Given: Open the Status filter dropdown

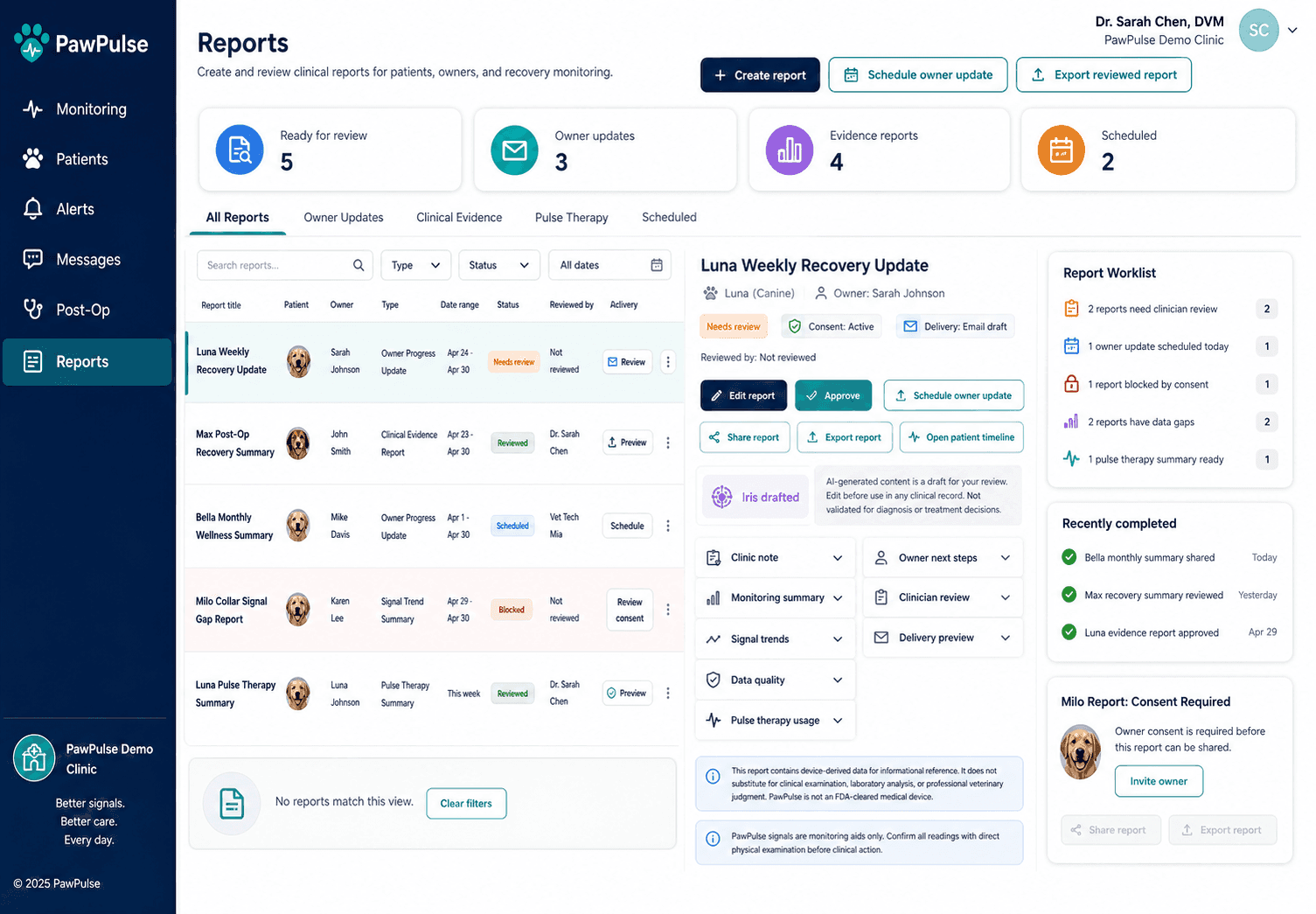Looking at the screenshot, I should [498, 265].
